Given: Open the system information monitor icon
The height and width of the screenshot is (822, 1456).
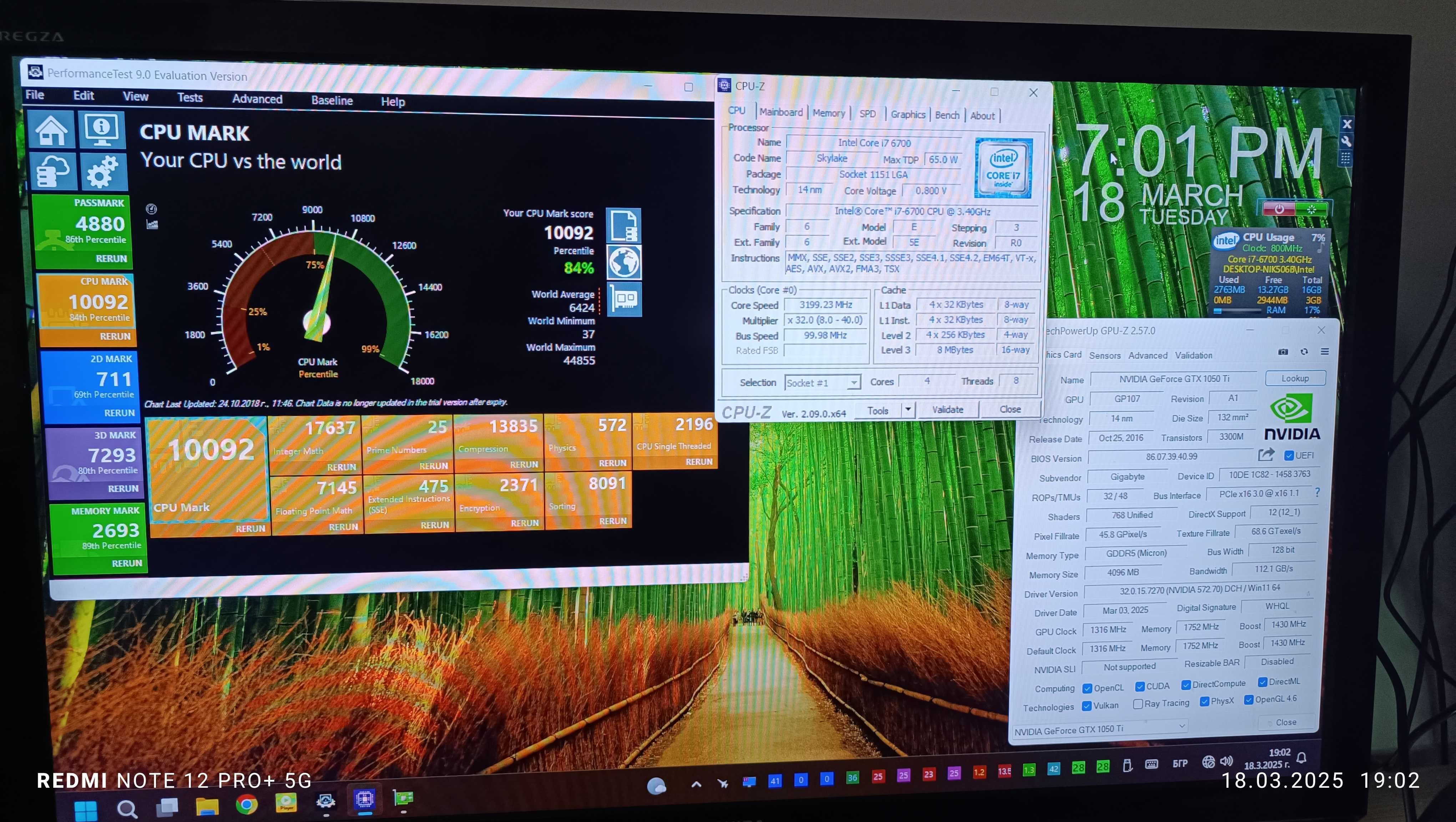Looking at the screenshot, I should coord(102,130).
